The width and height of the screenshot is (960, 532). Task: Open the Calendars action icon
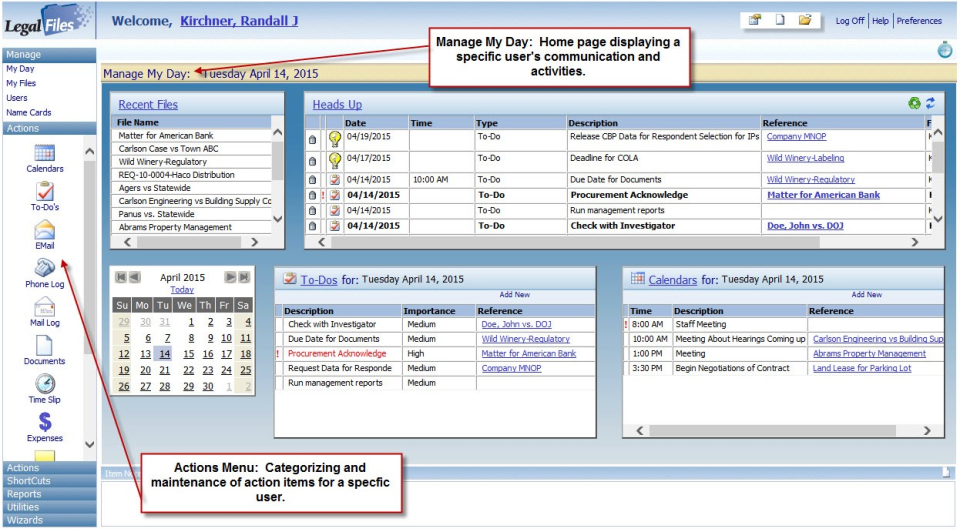coord(45,153)
